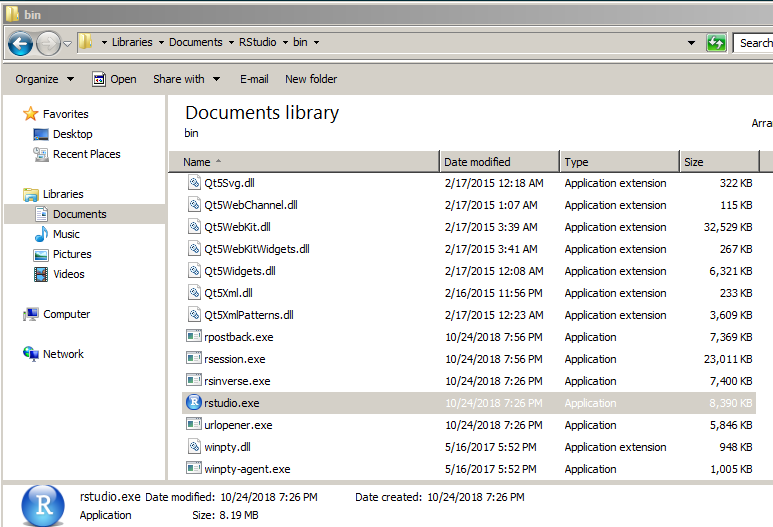Select Network in navigation pane
The image size is (773, 527).
63,354
